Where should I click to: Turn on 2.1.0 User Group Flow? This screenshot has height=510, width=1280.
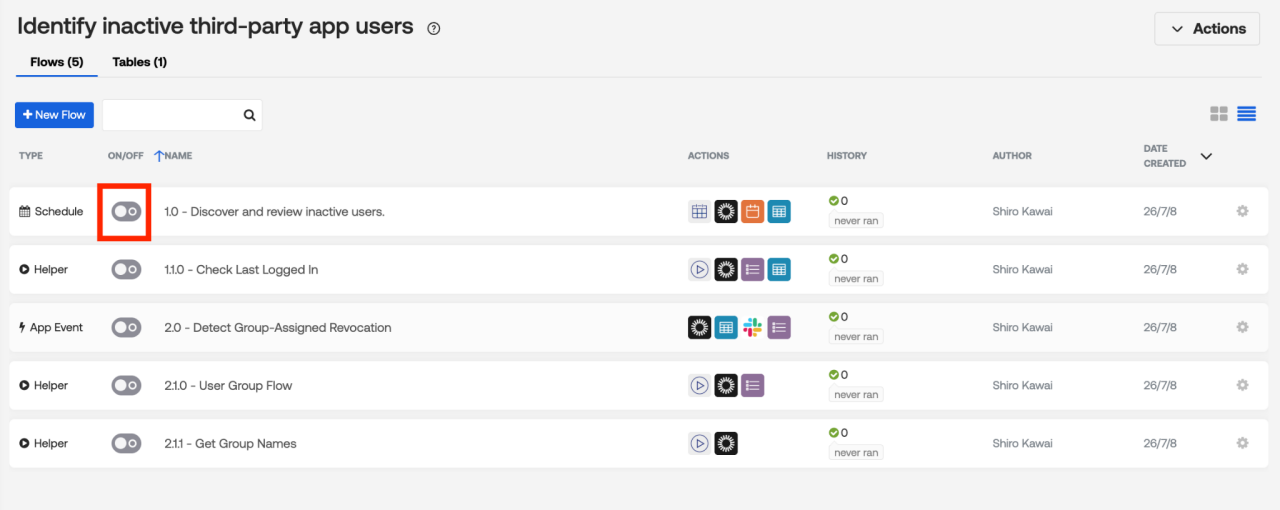click(x=126, y=385)
